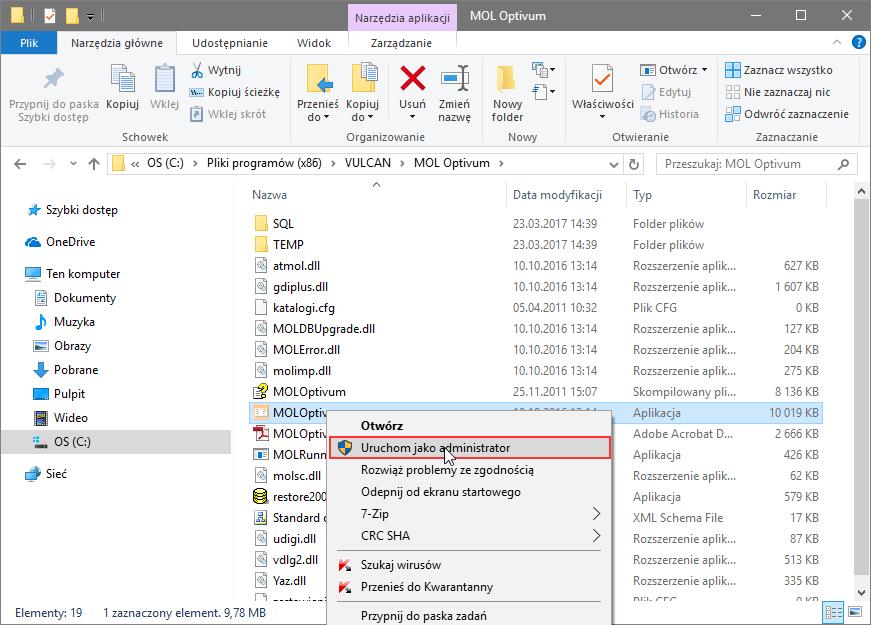Screen dimensions: 871x625
Task: Switch to the Zarządzanie tab
Action: coord(401,43)
